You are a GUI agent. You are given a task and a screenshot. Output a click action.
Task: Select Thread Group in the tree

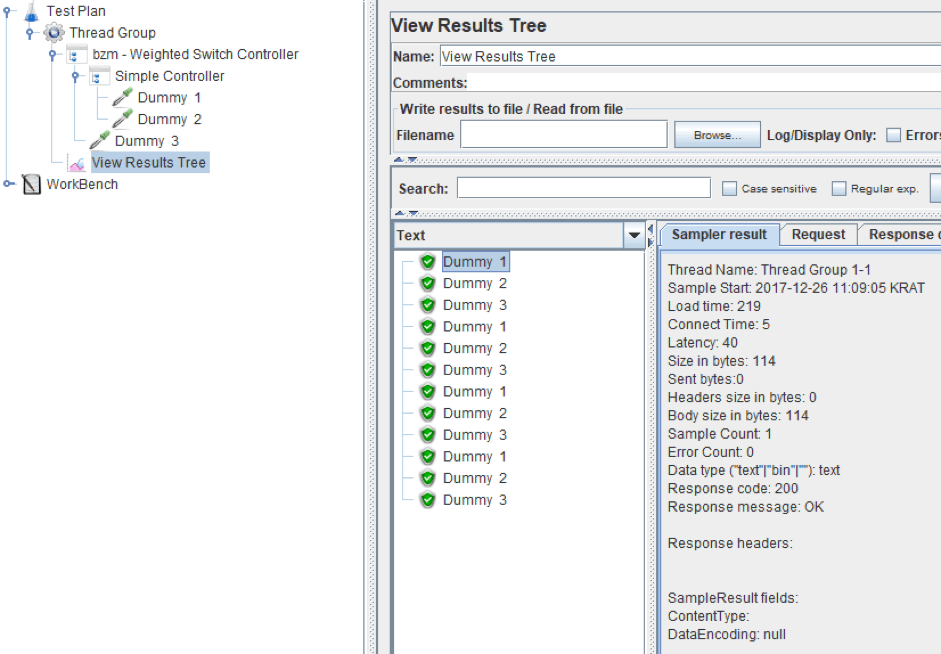(112, 33)
